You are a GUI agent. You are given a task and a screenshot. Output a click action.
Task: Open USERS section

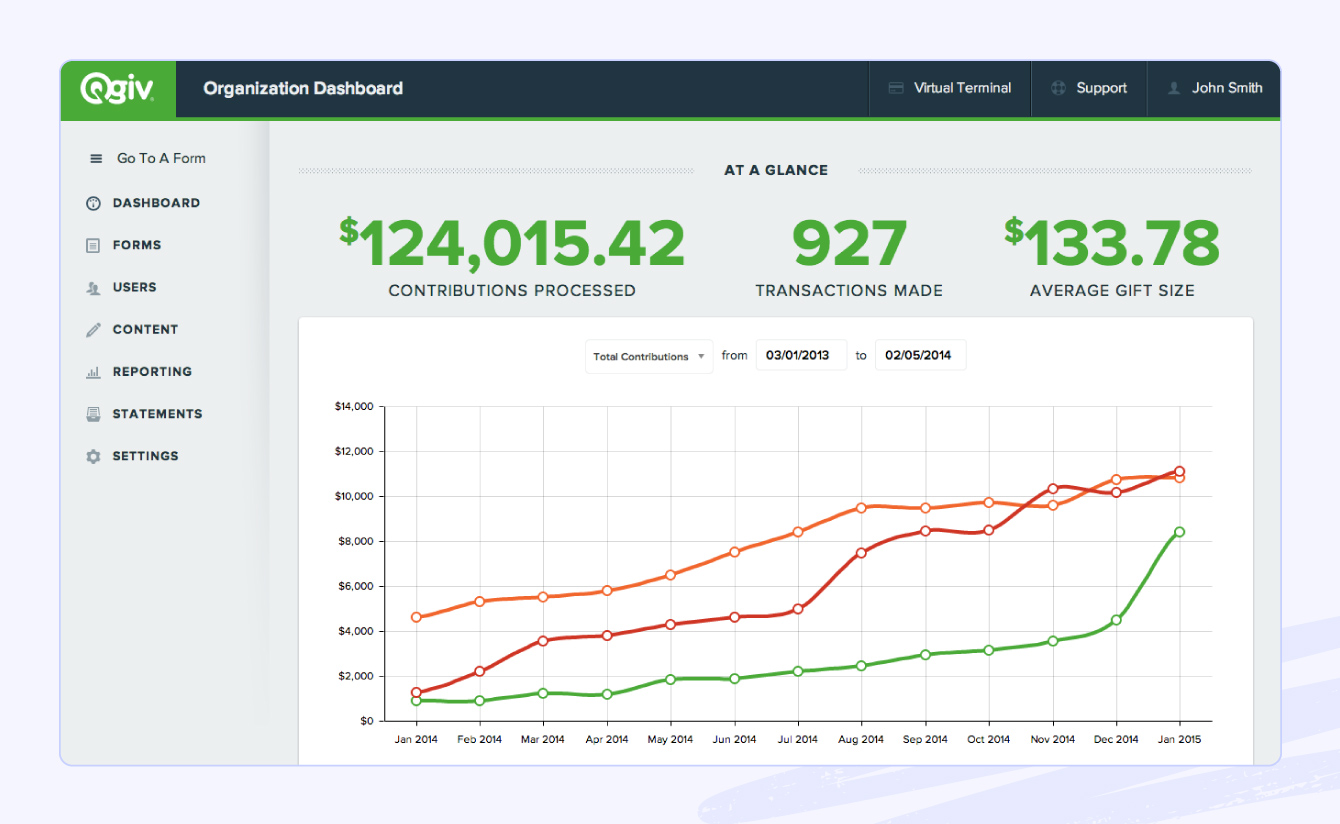[135, 287]
